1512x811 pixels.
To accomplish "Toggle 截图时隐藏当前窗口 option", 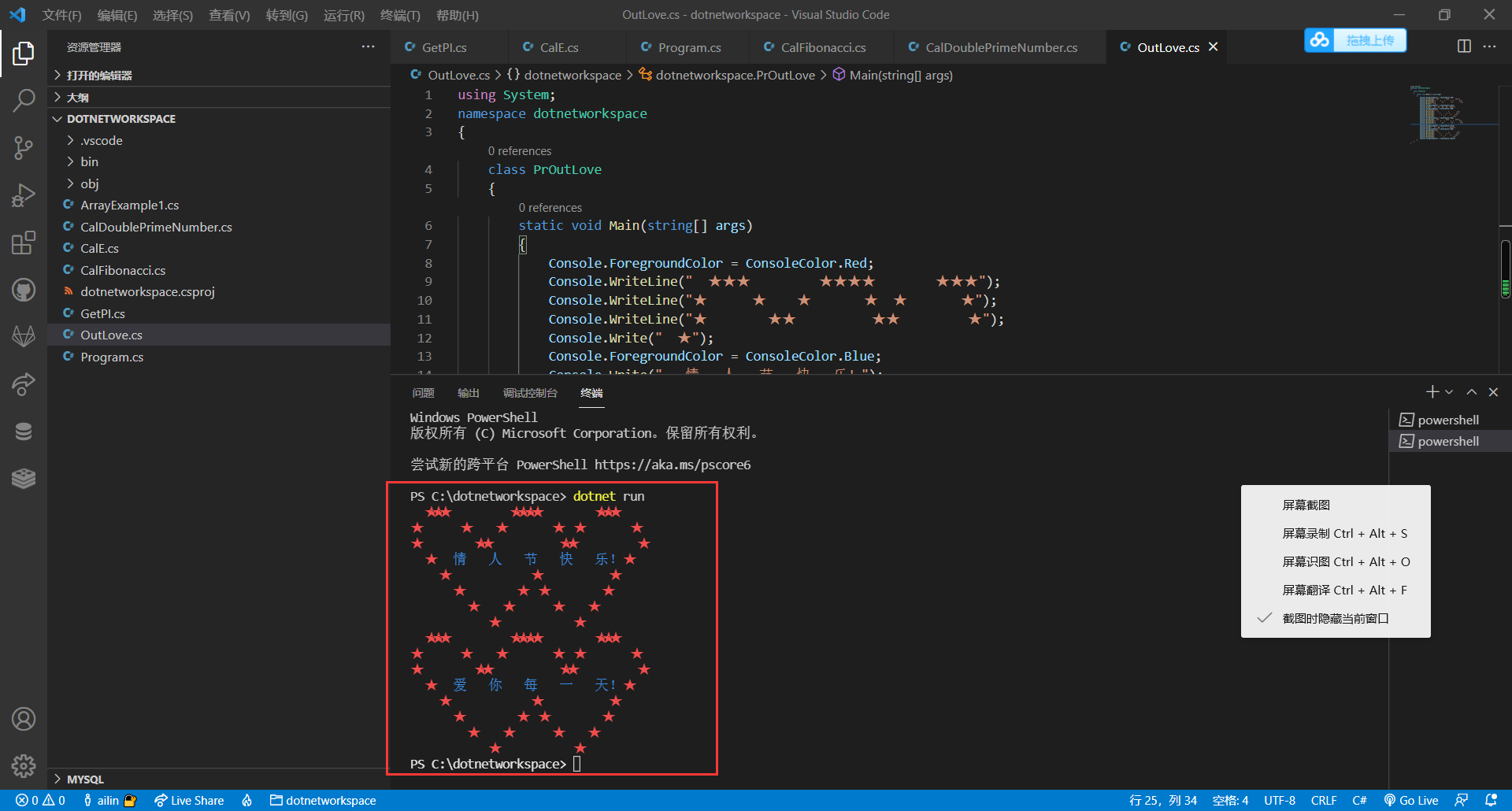I will click(x=1334, y=618).
